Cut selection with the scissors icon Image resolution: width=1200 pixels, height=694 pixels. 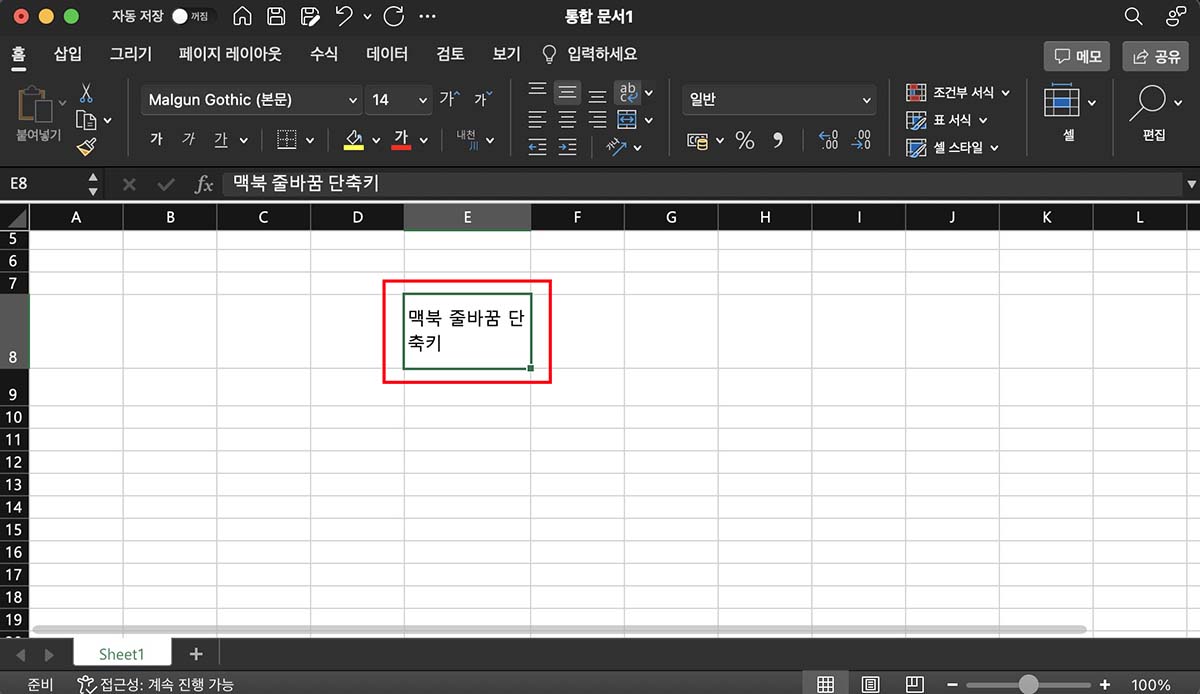[86, 94]
